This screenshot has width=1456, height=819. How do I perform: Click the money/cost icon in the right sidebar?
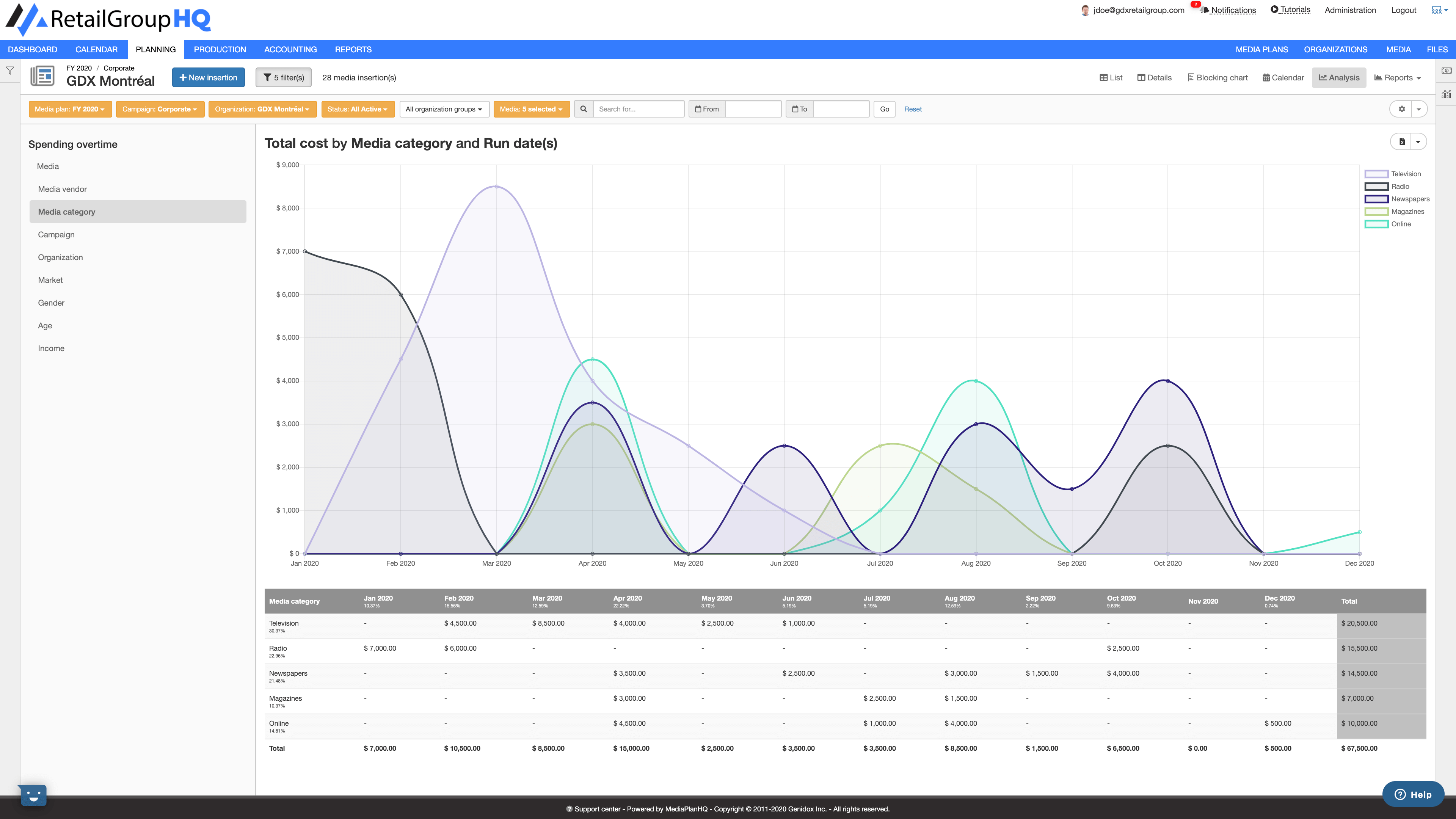1447,70
